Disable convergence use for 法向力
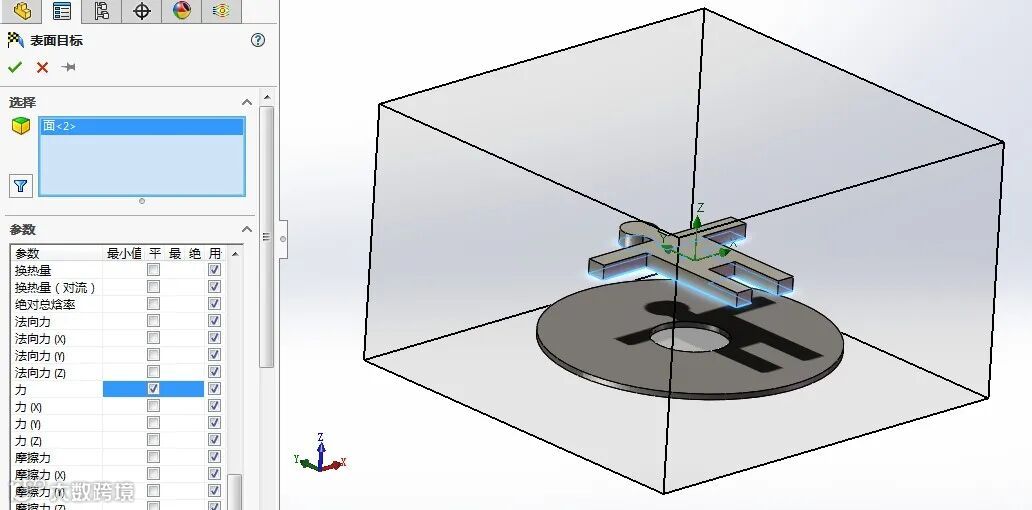The image size is (1032, 510). pyautogui.click(x=215, y=320)
